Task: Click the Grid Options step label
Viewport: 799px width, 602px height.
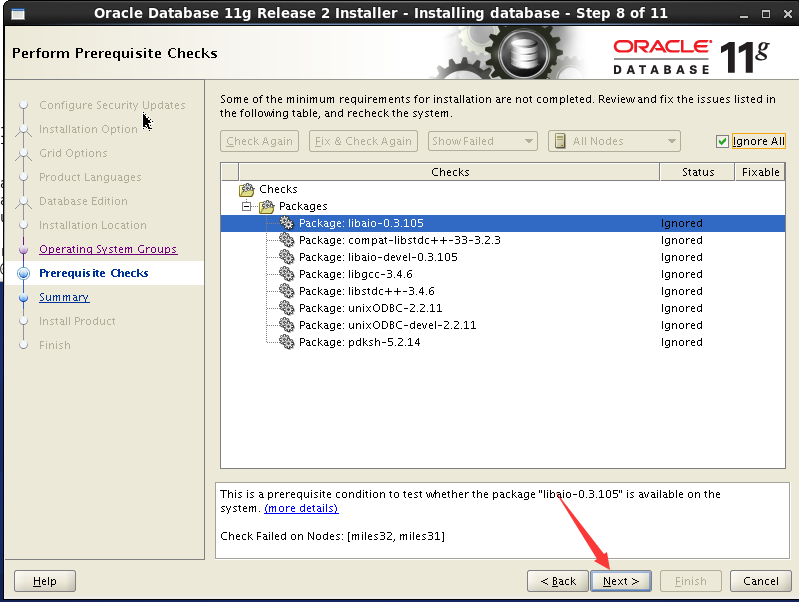Action: tap(73, 153)
